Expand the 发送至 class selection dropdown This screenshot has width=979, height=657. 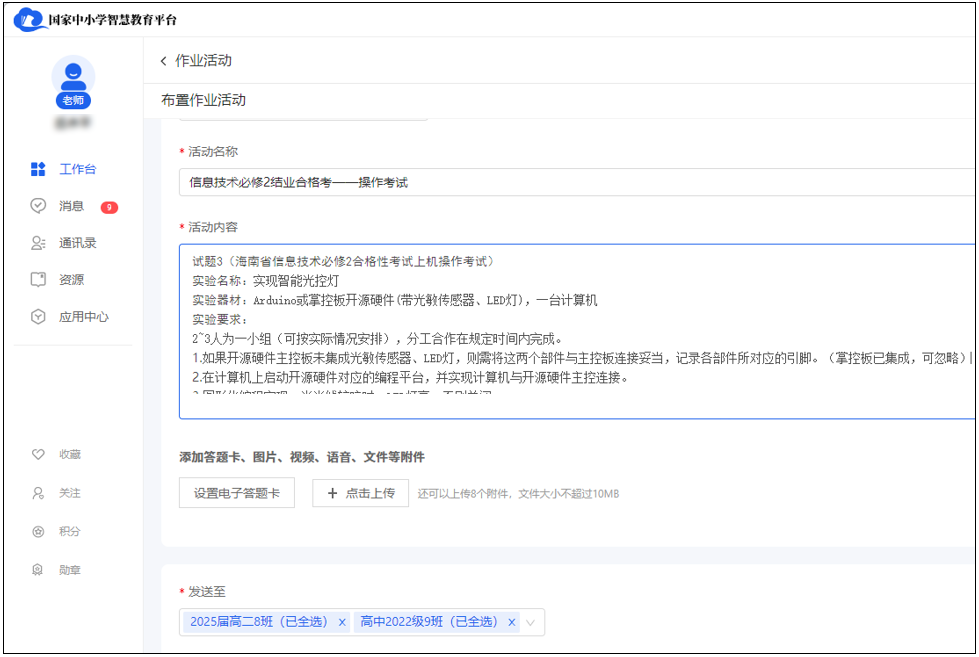[x=528, y=622]
